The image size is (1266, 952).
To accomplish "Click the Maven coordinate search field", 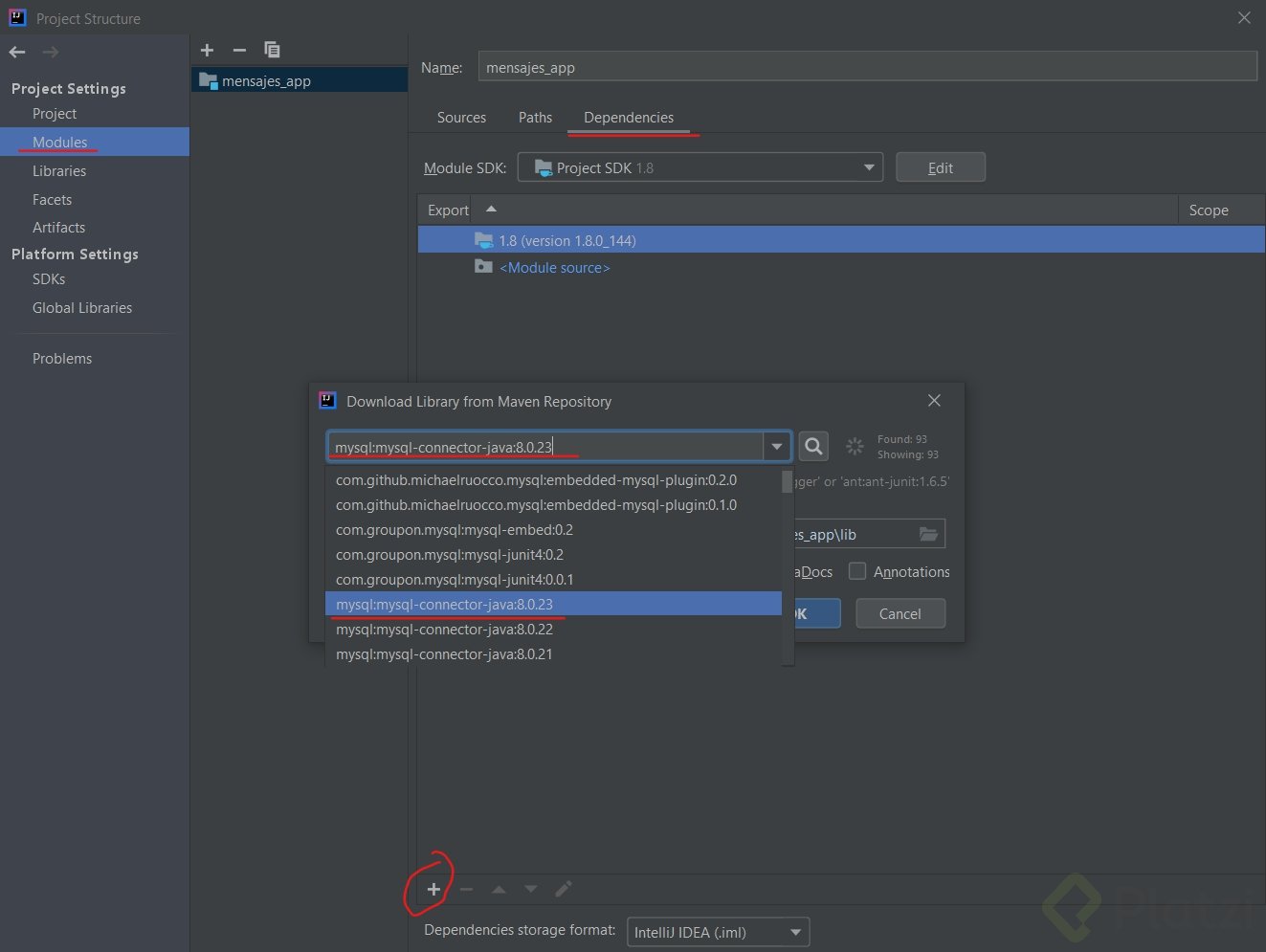I will (545, 447).
